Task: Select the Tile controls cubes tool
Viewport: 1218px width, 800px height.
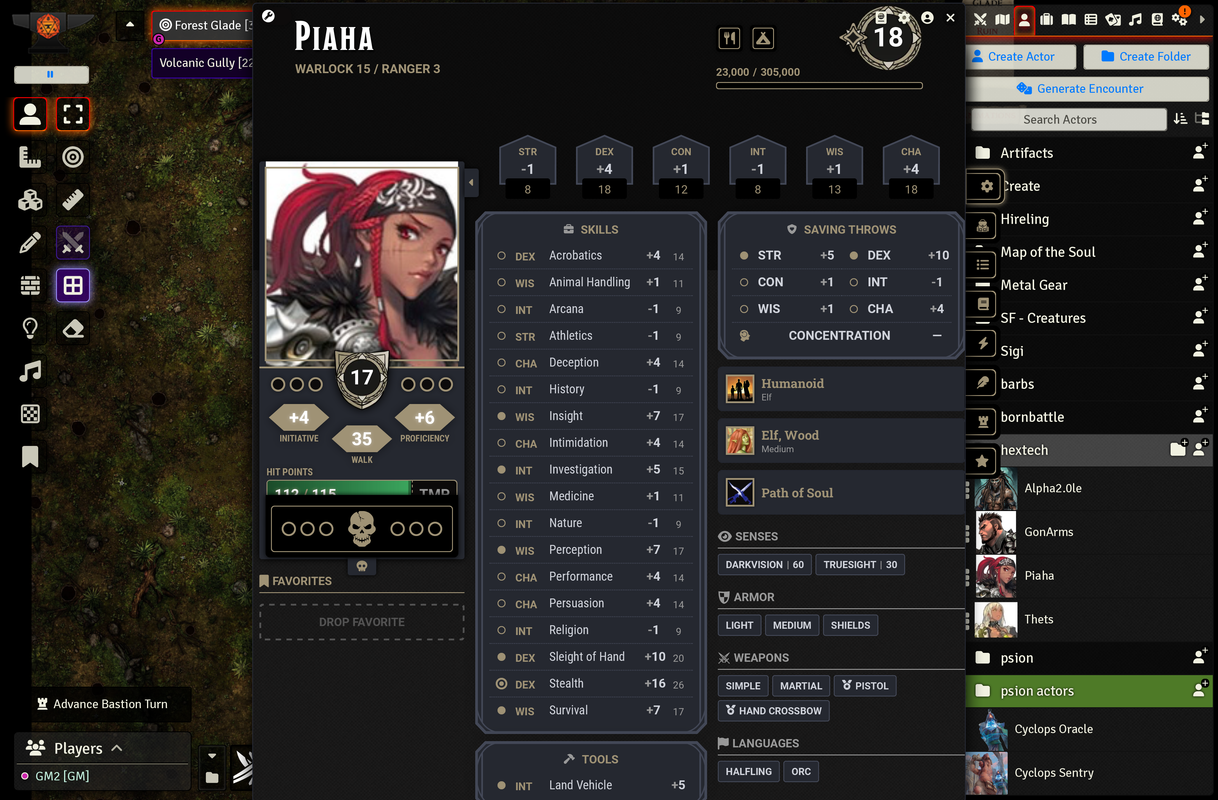Action: pyautogui.click(x=30, y=200)
